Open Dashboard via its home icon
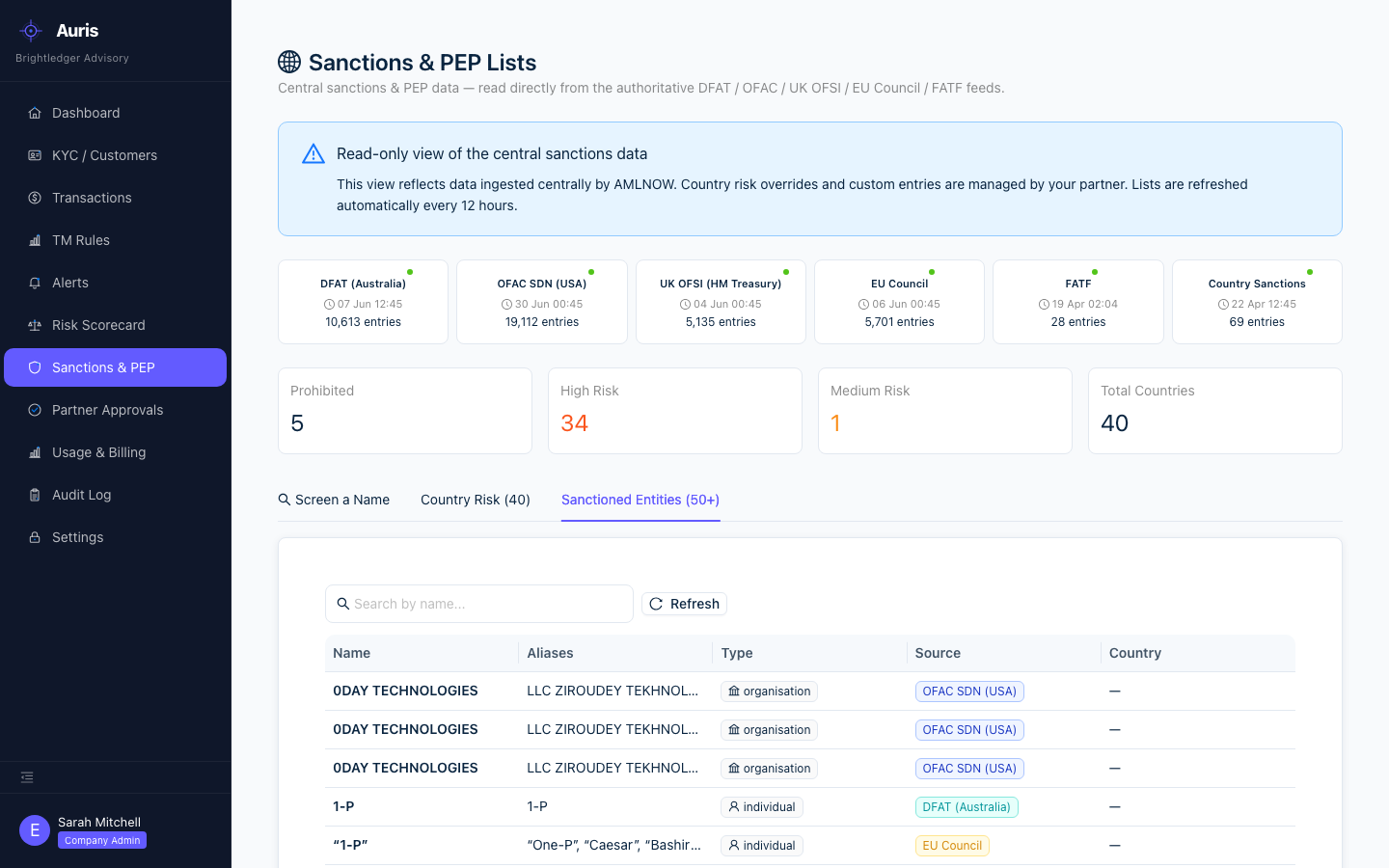Viewport: 1389px width, 868px height. 35,113
